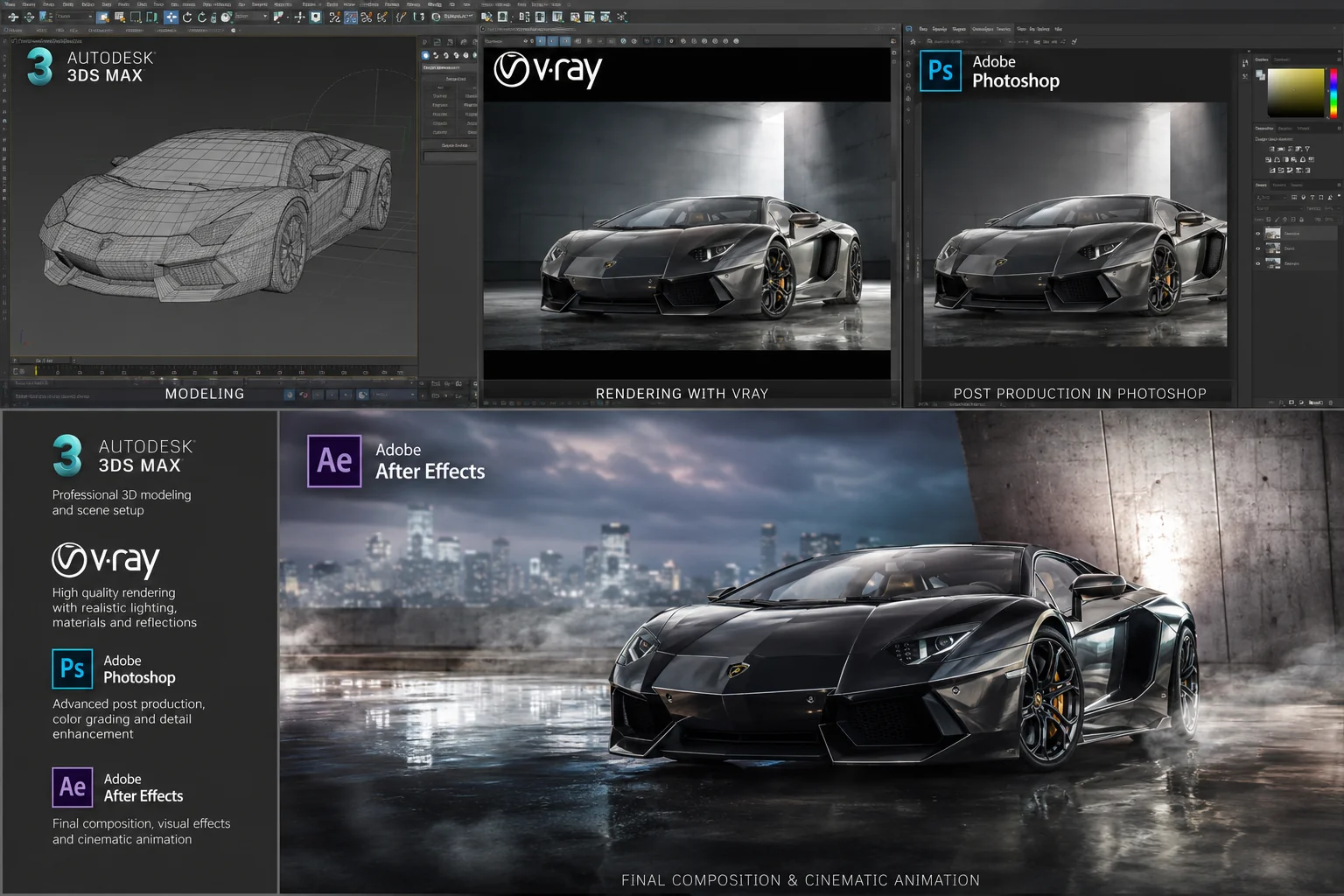Activate the Select and Rotate tool

point(187,17)
